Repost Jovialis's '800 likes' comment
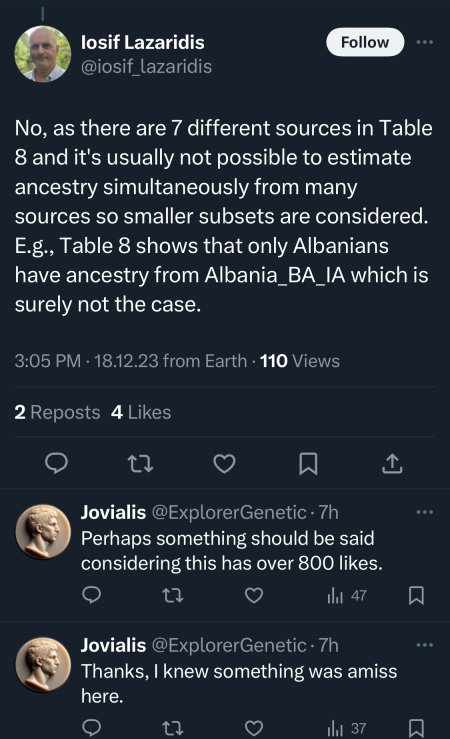Screen dimensions: 450x739 (x=172, y=596)
